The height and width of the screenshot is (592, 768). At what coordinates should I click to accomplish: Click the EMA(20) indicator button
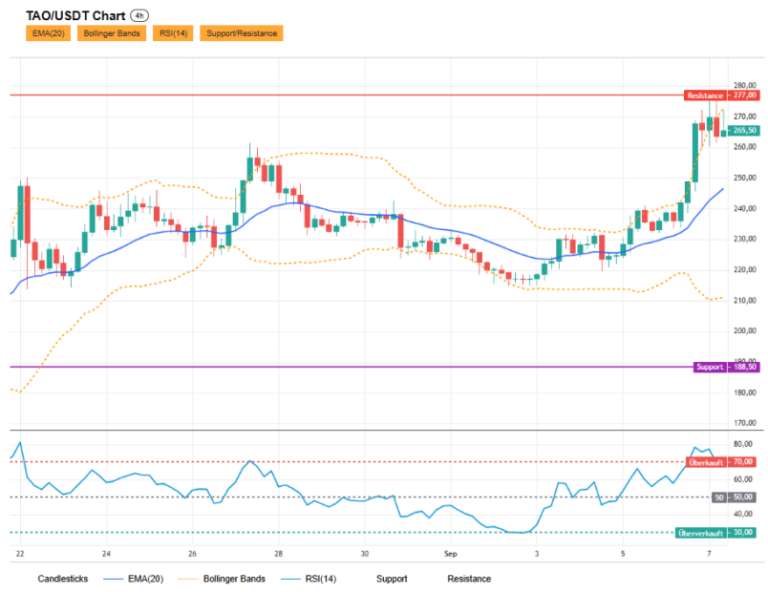click(x=48, y=33)
